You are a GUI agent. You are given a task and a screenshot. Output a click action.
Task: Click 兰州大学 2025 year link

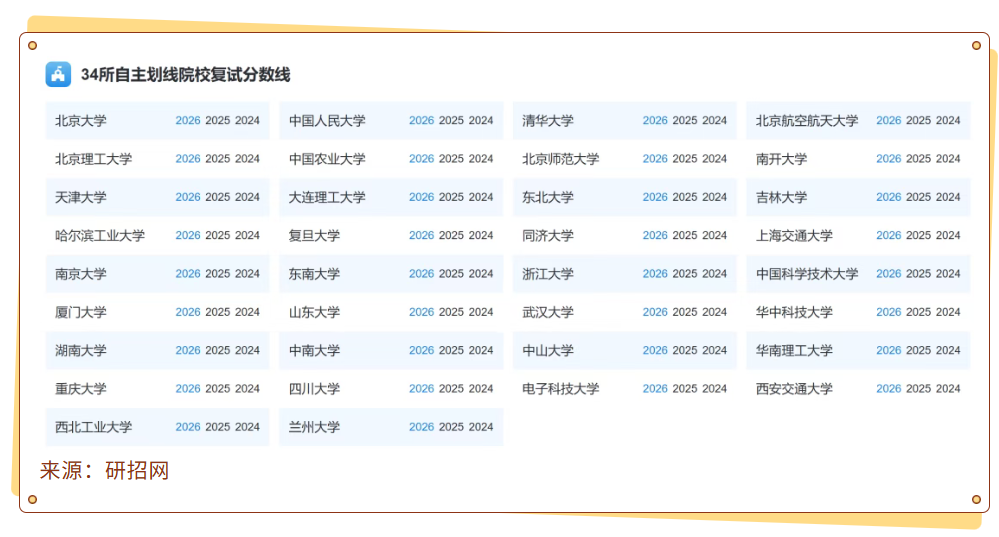[x=451, y=427]
